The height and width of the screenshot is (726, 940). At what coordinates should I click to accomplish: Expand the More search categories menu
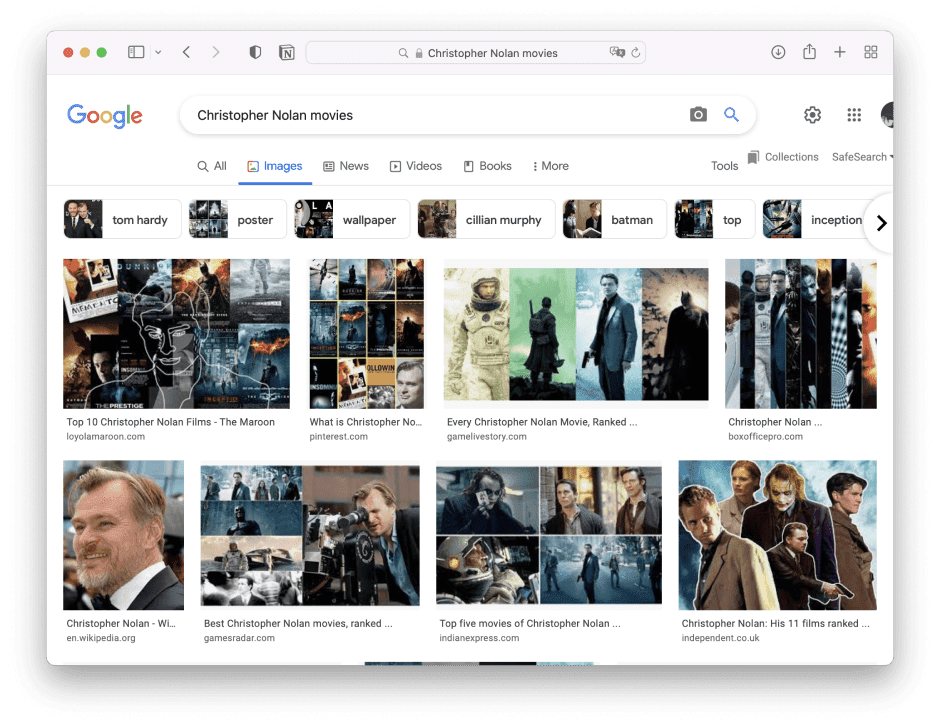tap(550, 166)
